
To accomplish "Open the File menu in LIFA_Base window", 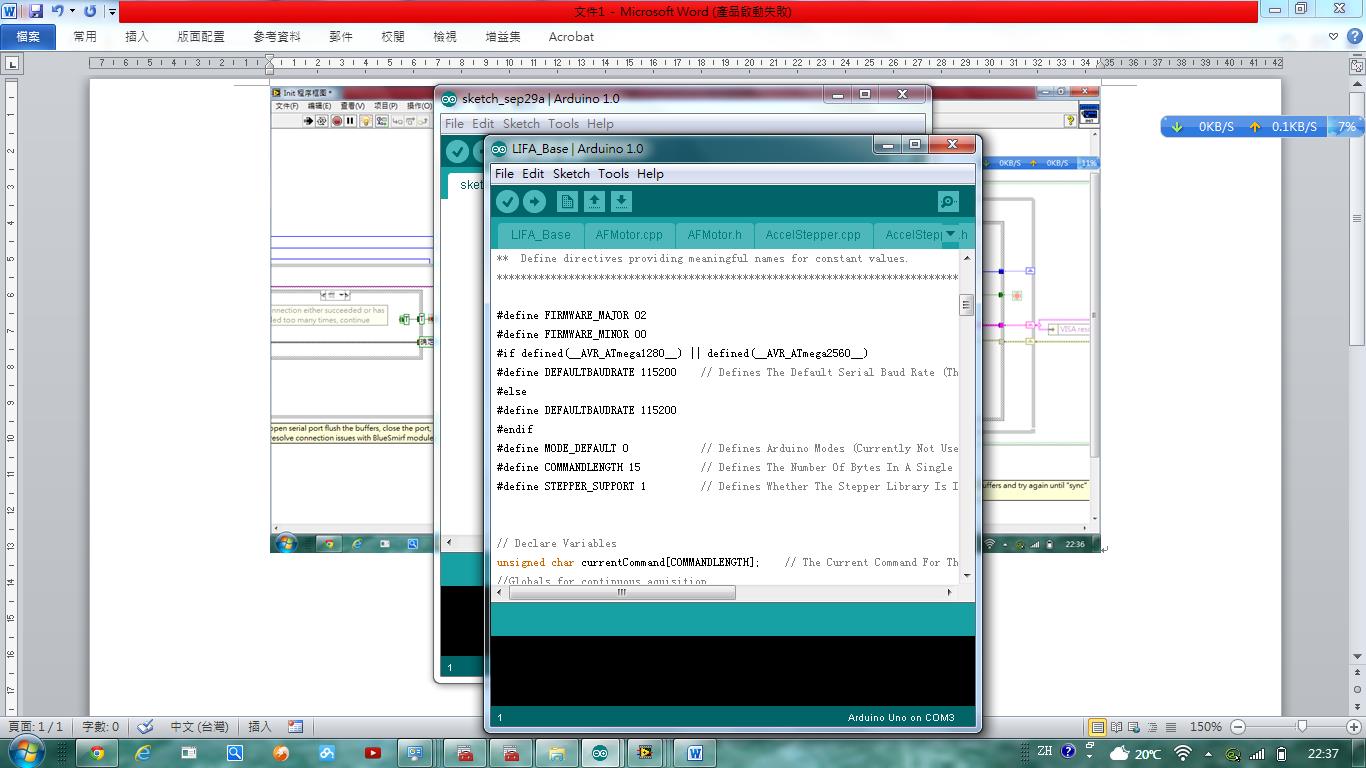I will [x=504, y=173].
